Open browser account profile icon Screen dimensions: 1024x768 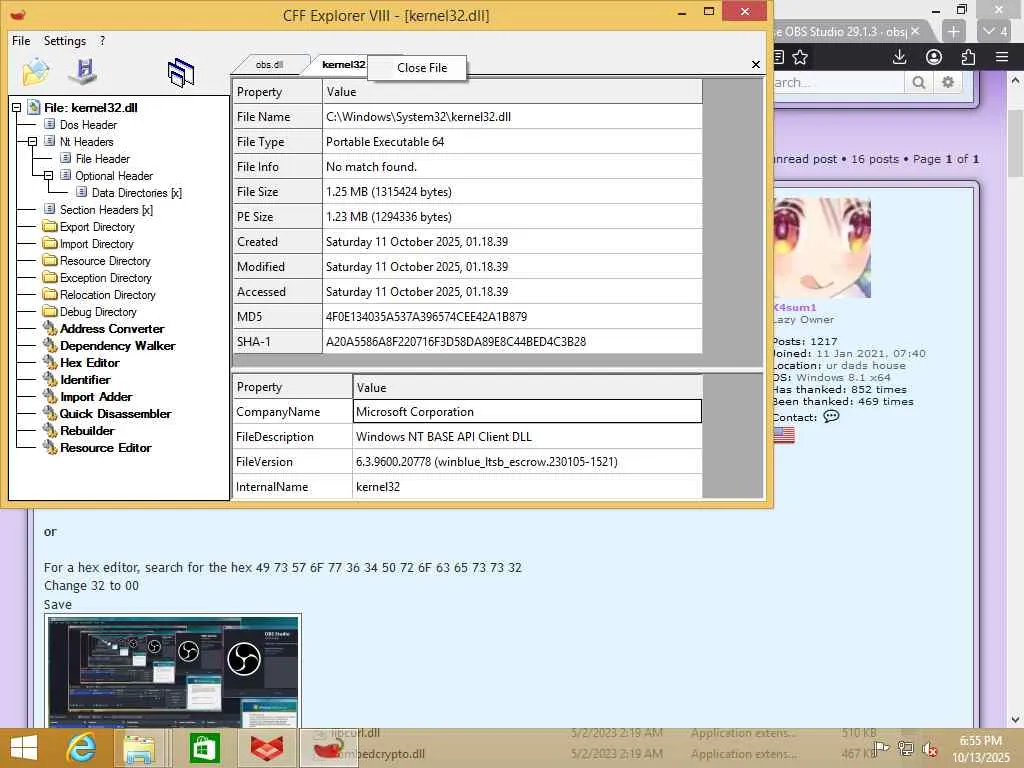[x=934, y=57]
